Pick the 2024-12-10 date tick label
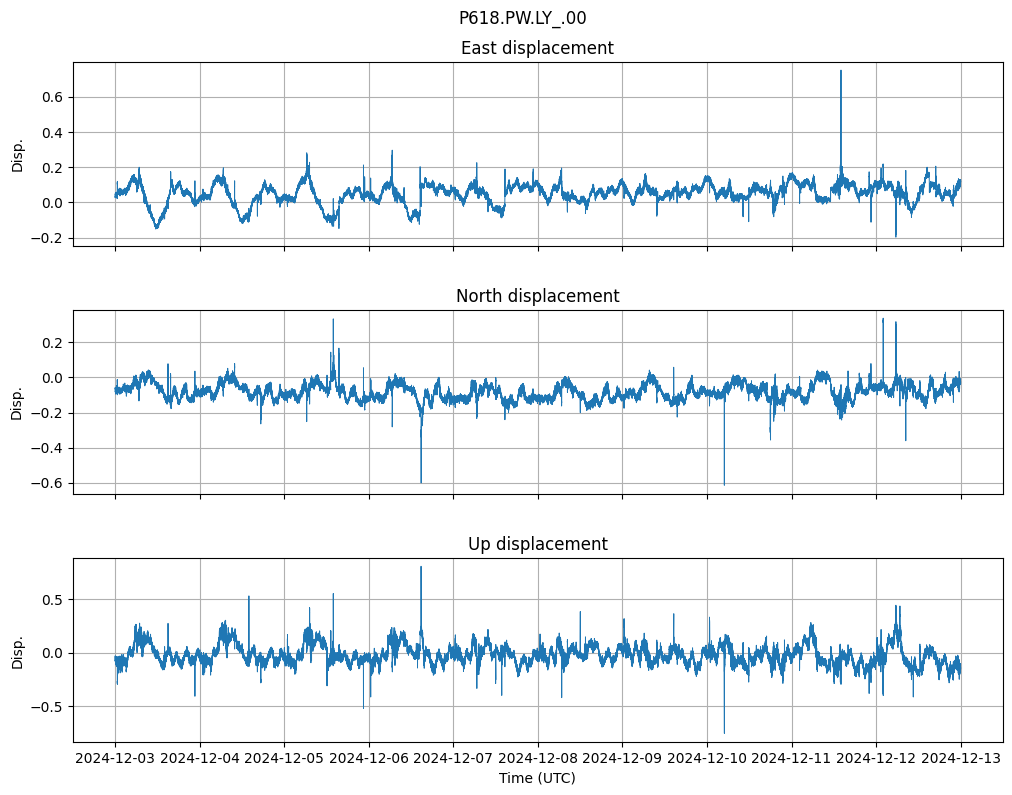The width and height of the screenshot is (1012, 795). point(707,759)
